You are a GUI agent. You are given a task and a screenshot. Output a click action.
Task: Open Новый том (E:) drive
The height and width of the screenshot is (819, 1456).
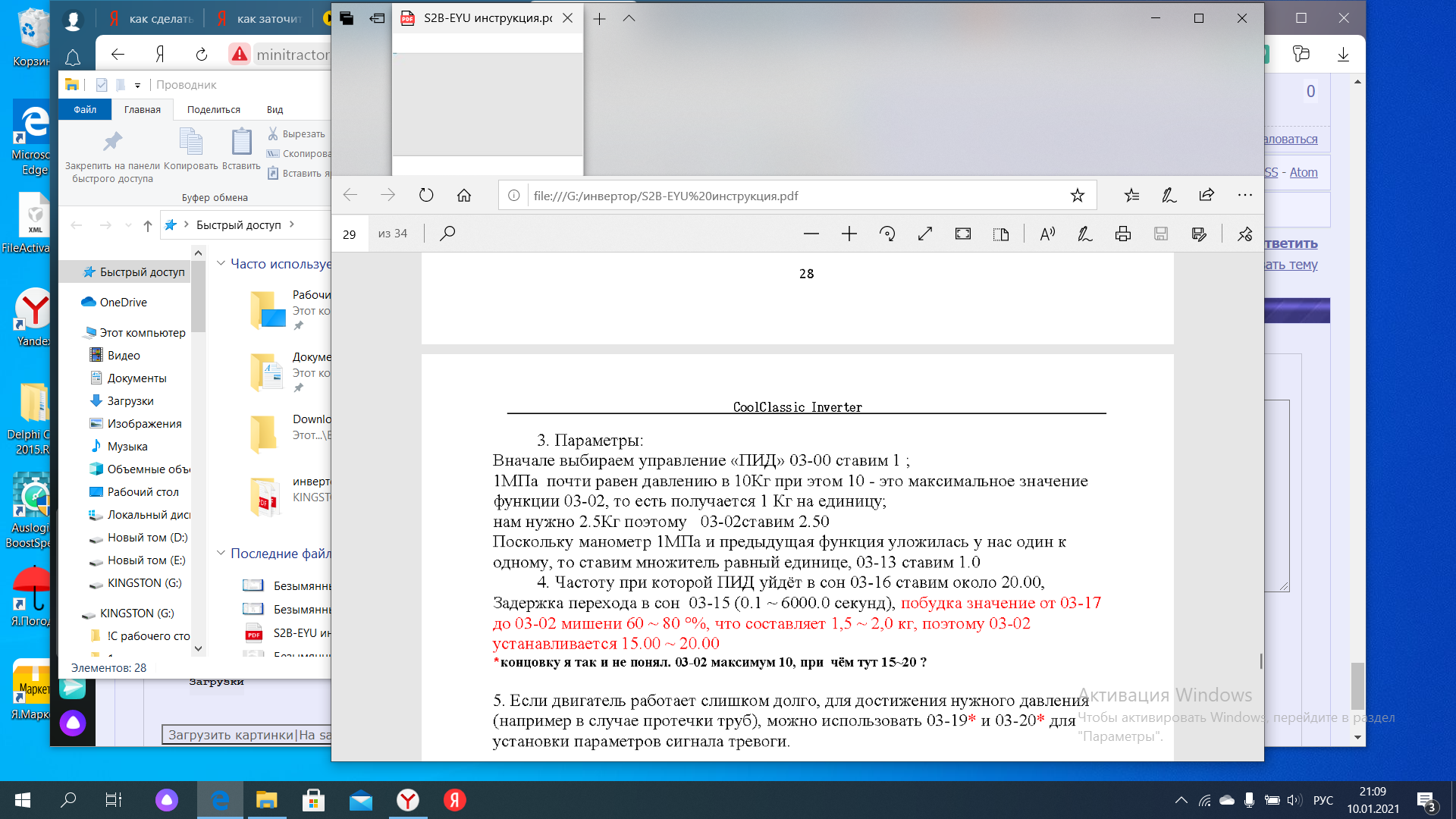[x=137, y=560]
